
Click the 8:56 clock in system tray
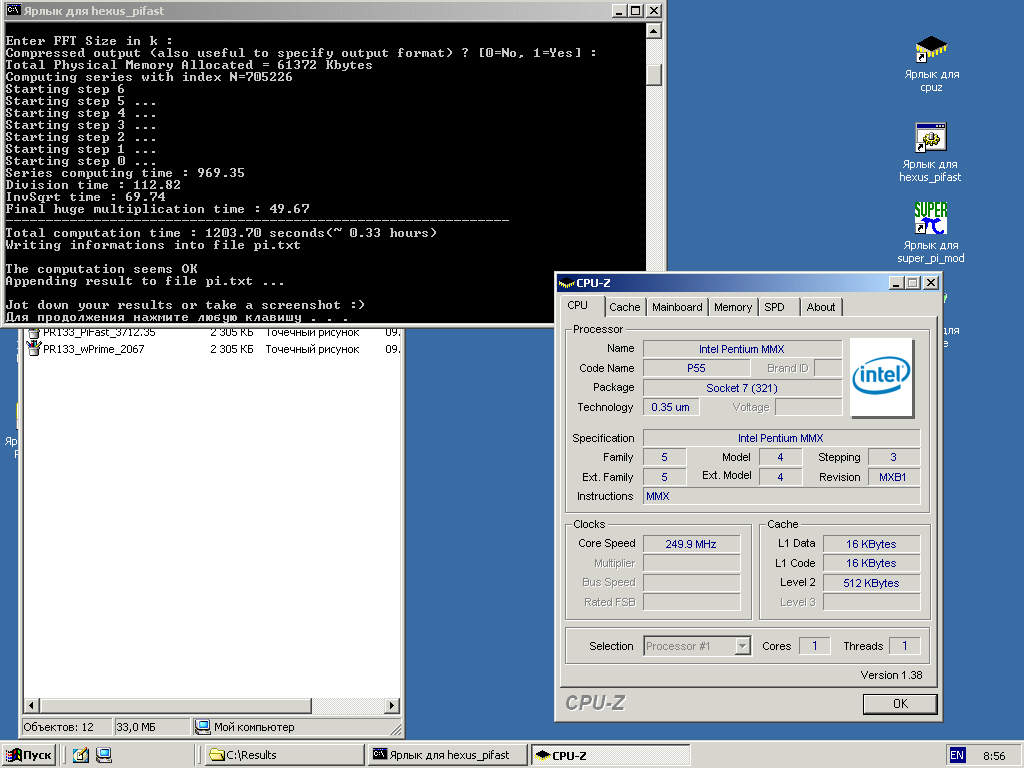994,756
